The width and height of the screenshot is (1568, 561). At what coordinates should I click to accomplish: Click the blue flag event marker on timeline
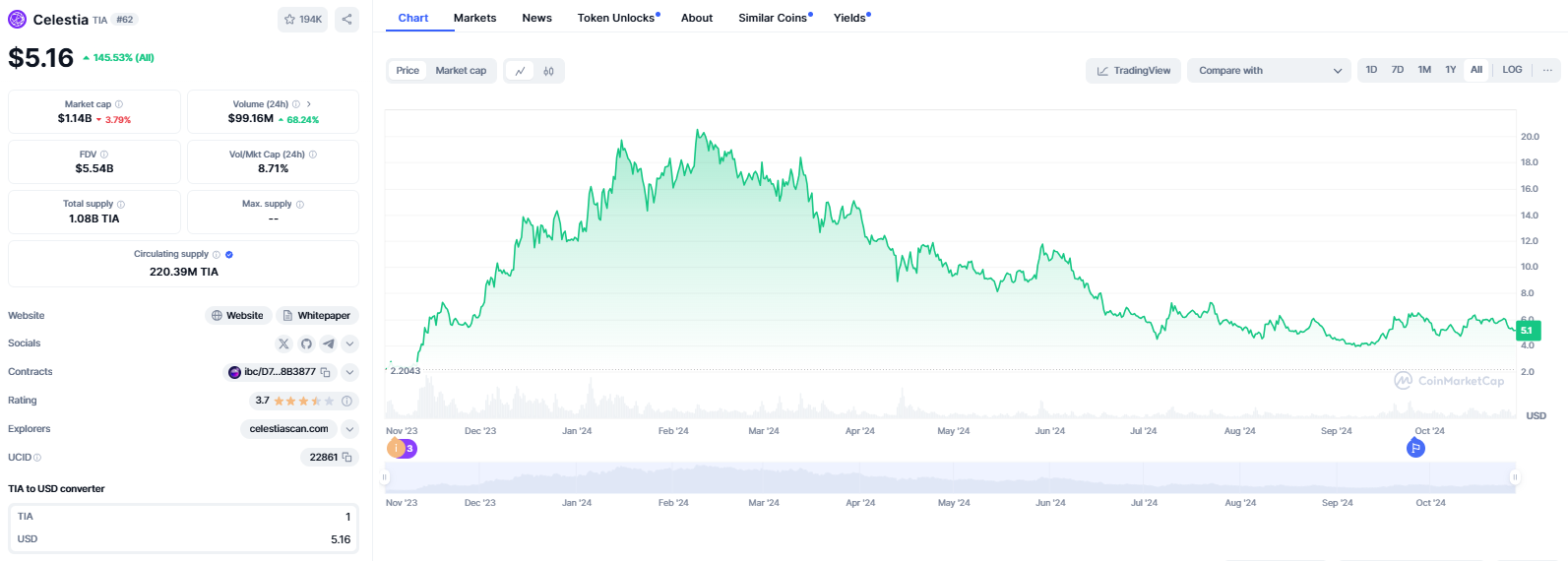pos(1415,448)
